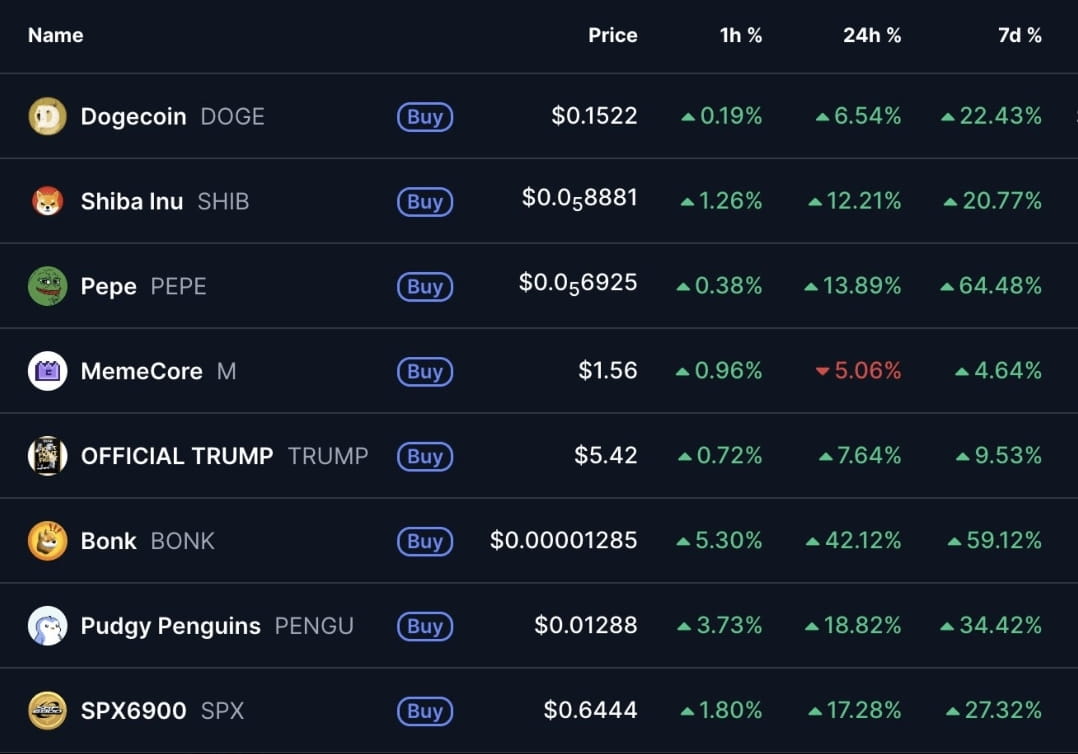Image resolution: width=1078 pixels, height=754 pixels.
Task: Click the Shiba Inu coin icon
Action: 47,201
